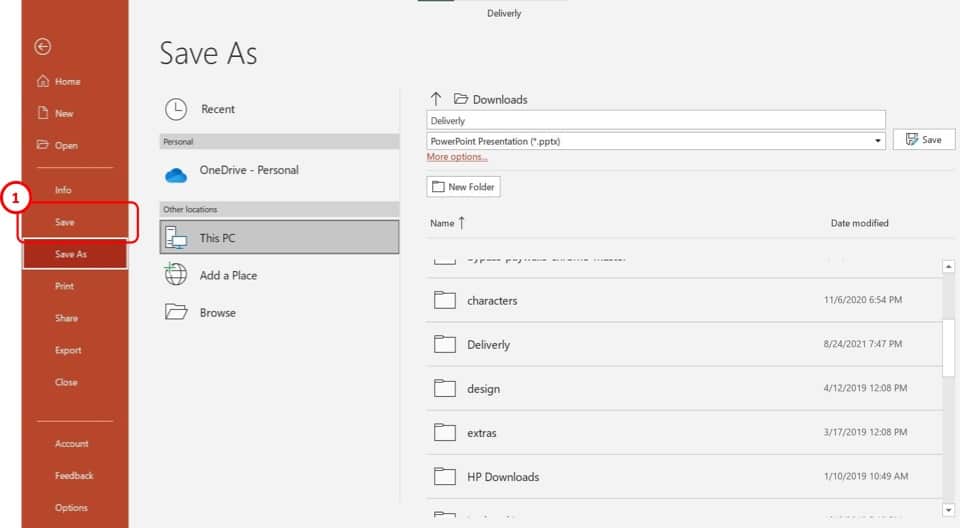Open the file type dropdown arrow

[x=877, y=141]
